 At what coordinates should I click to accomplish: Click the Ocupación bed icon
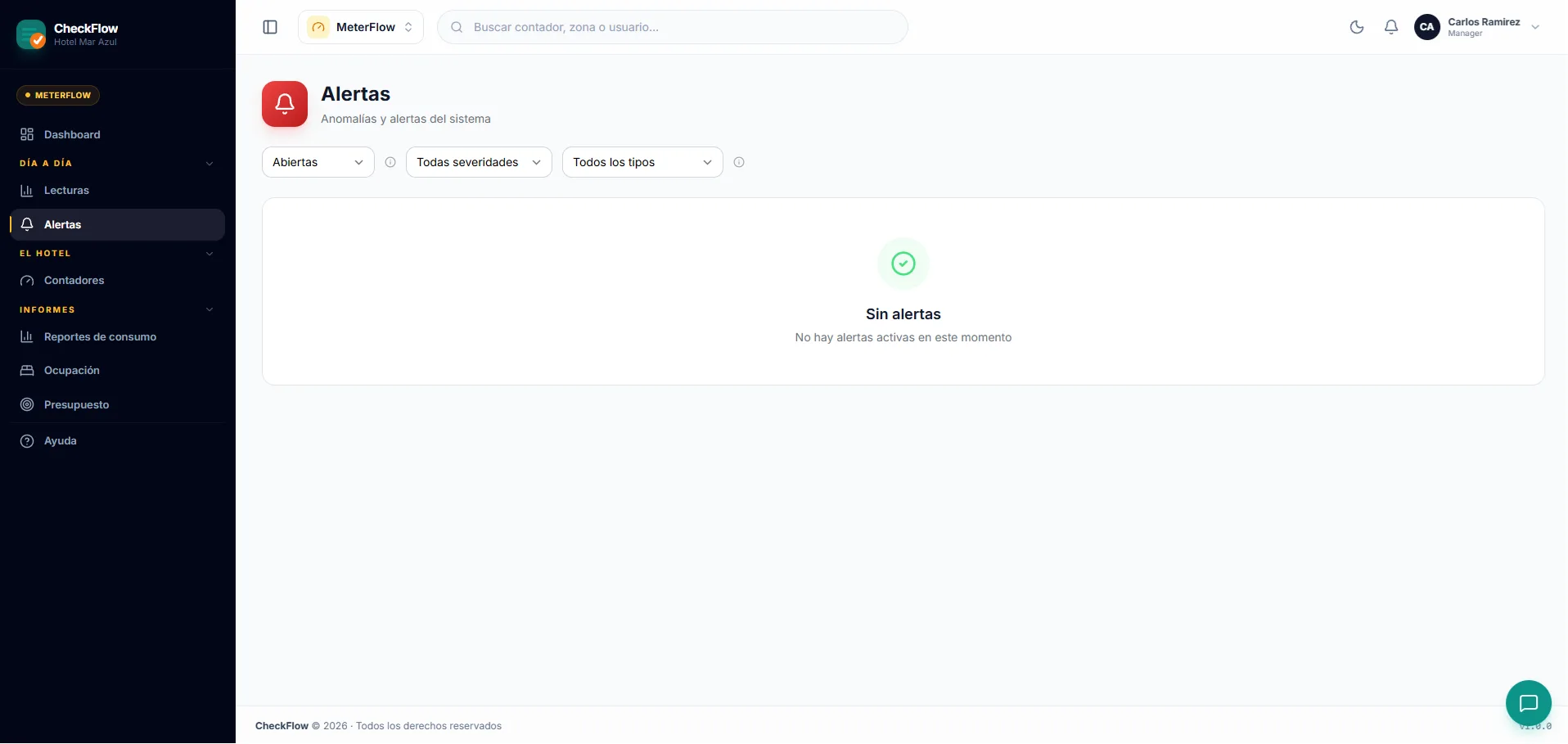click(27, 370)
